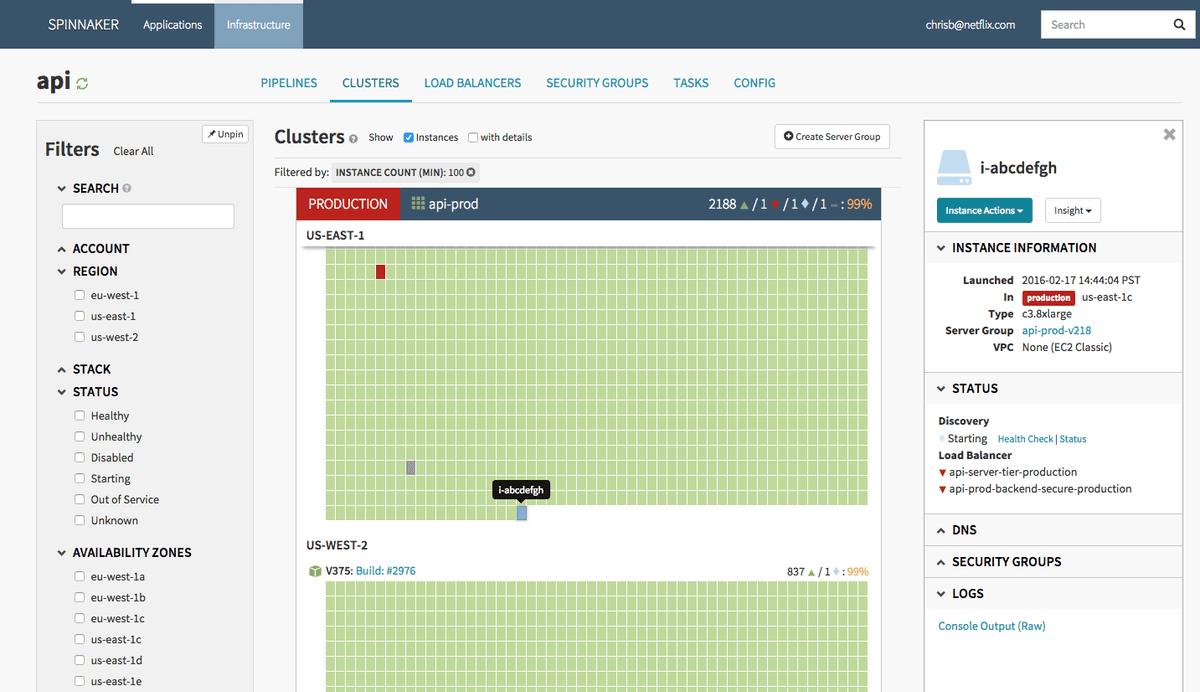Check the us-east-1c availability zone
This screenshot has height=692, width=1200.
tap(79, 639)
